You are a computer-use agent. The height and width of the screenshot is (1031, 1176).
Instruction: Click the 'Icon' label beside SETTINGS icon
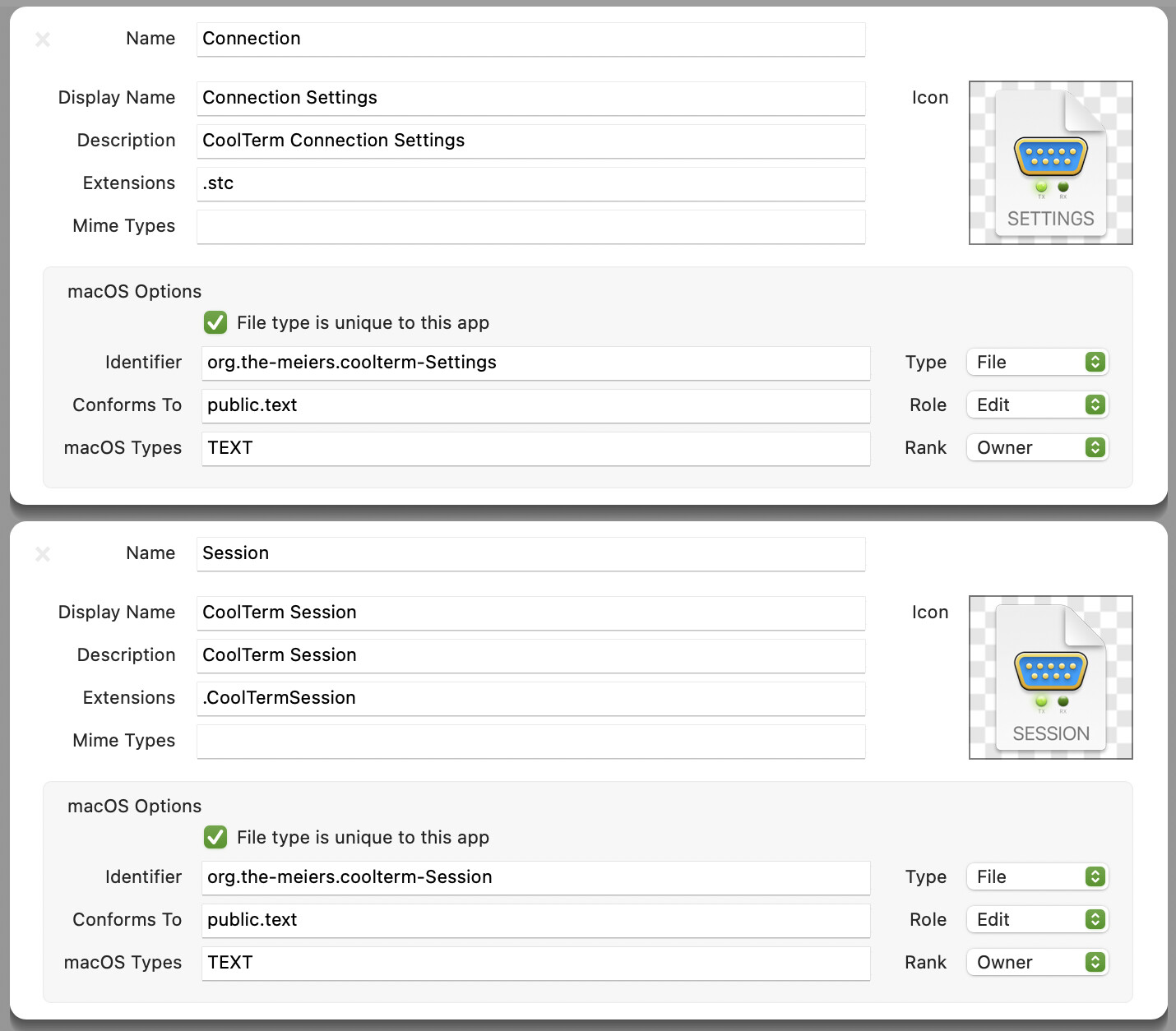(x=930, y=98)
